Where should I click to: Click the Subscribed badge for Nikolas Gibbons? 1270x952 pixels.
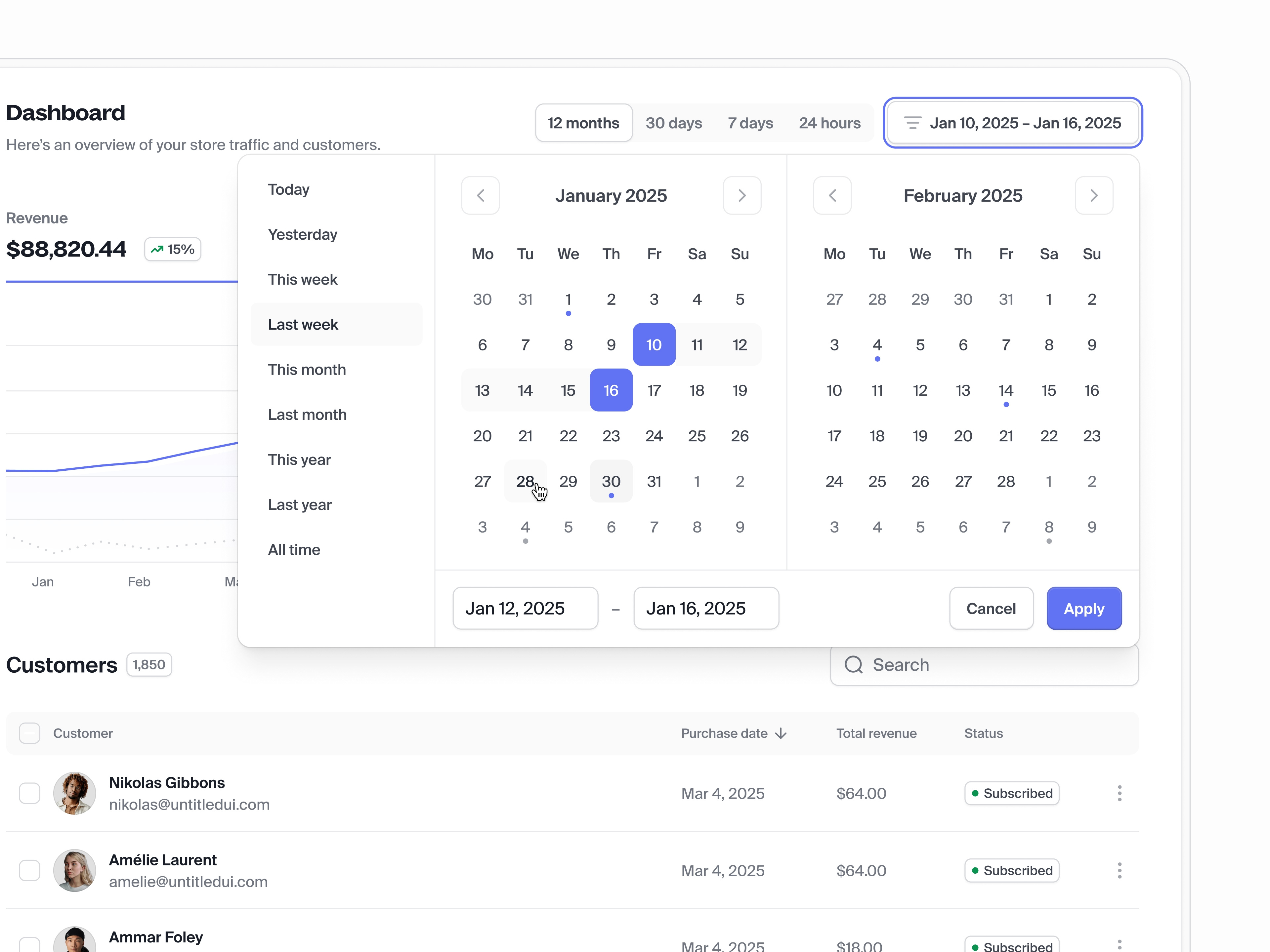tap(1012, 793)
